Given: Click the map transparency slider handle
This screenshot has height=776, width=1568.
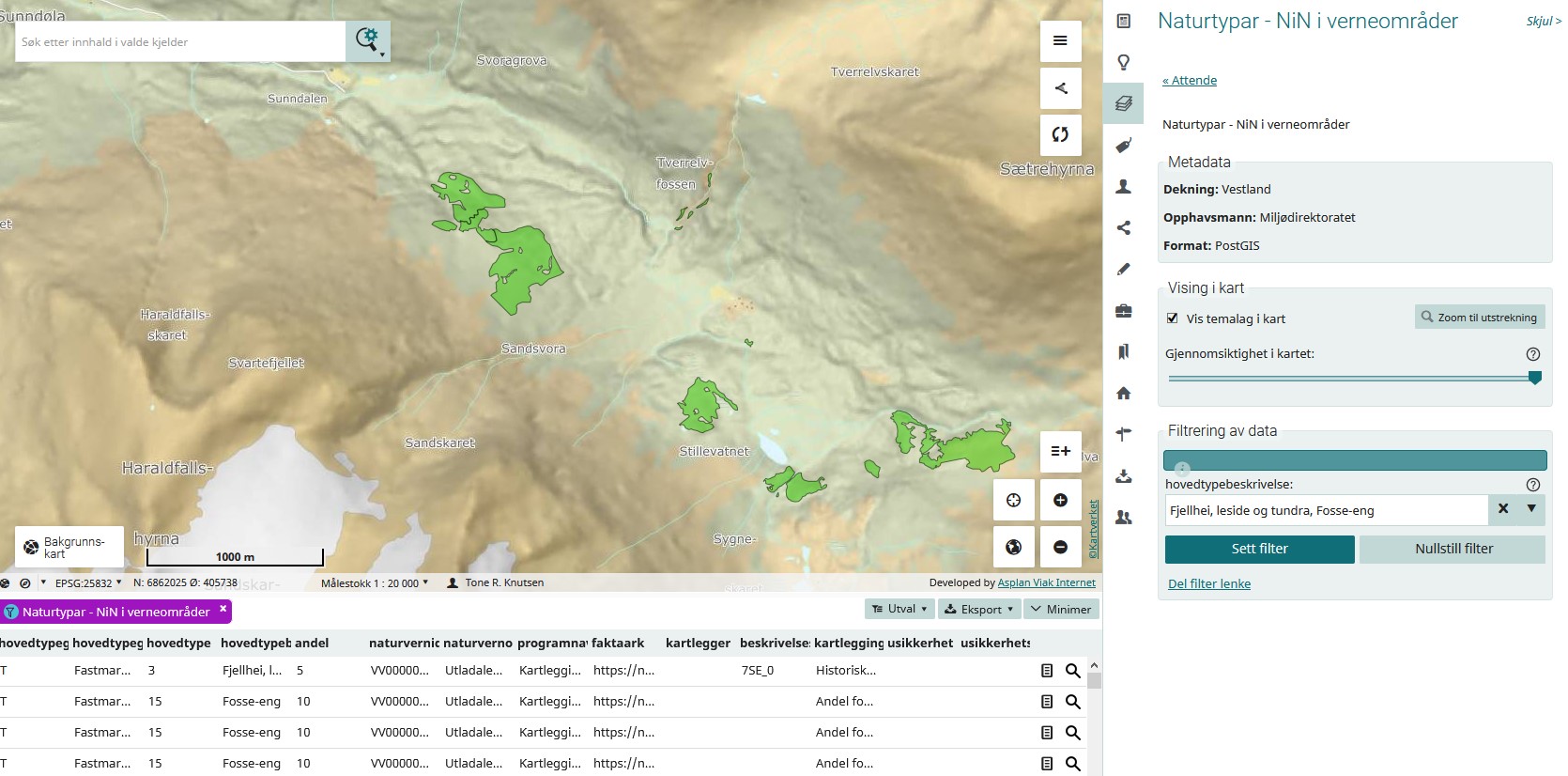Looking at the screenshot, I should click(x=1535, y=378).
